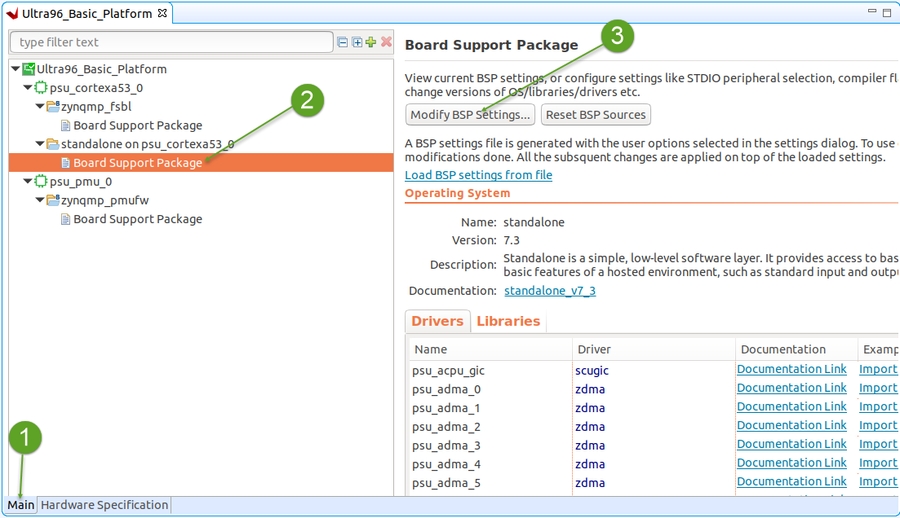Viewport: 900px width, 518px height.
Task: Click the psu_pmu_0 processor chip icon
Action: (41, 182)
